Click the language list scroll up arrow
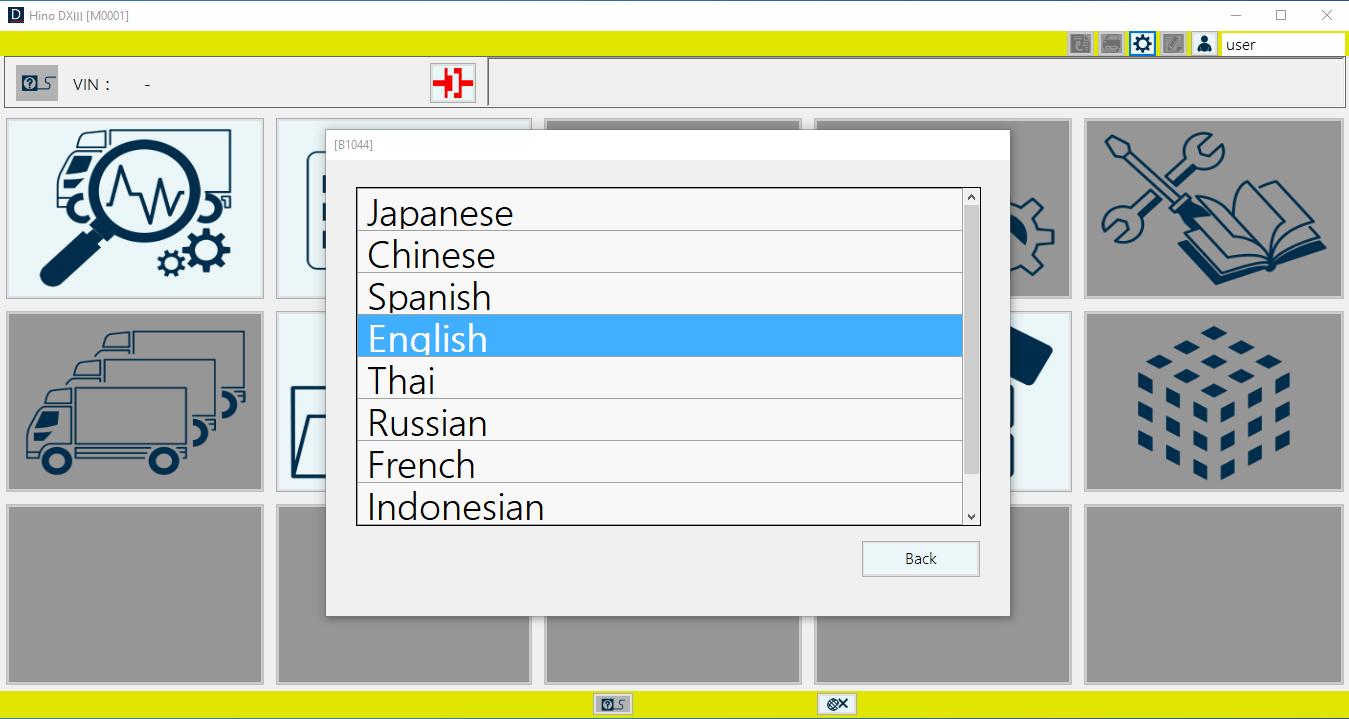Image resolution: width=1349 pixels, height=719 pixels. 971,197
